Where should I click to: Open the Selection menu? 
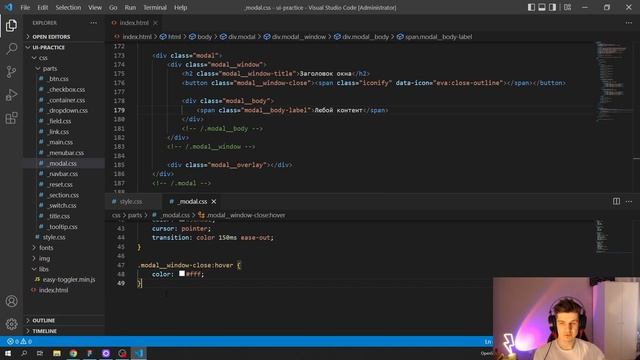[x=68, y=7]
